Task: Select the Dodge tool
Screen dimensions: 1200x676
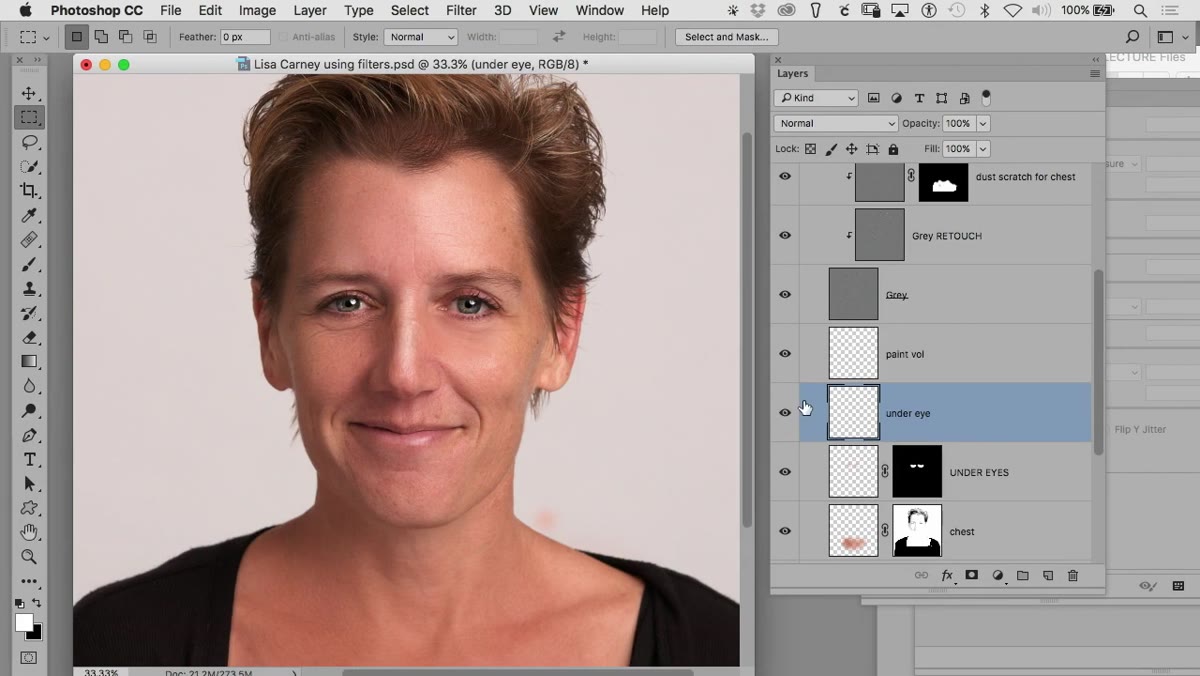Action: 29,411
